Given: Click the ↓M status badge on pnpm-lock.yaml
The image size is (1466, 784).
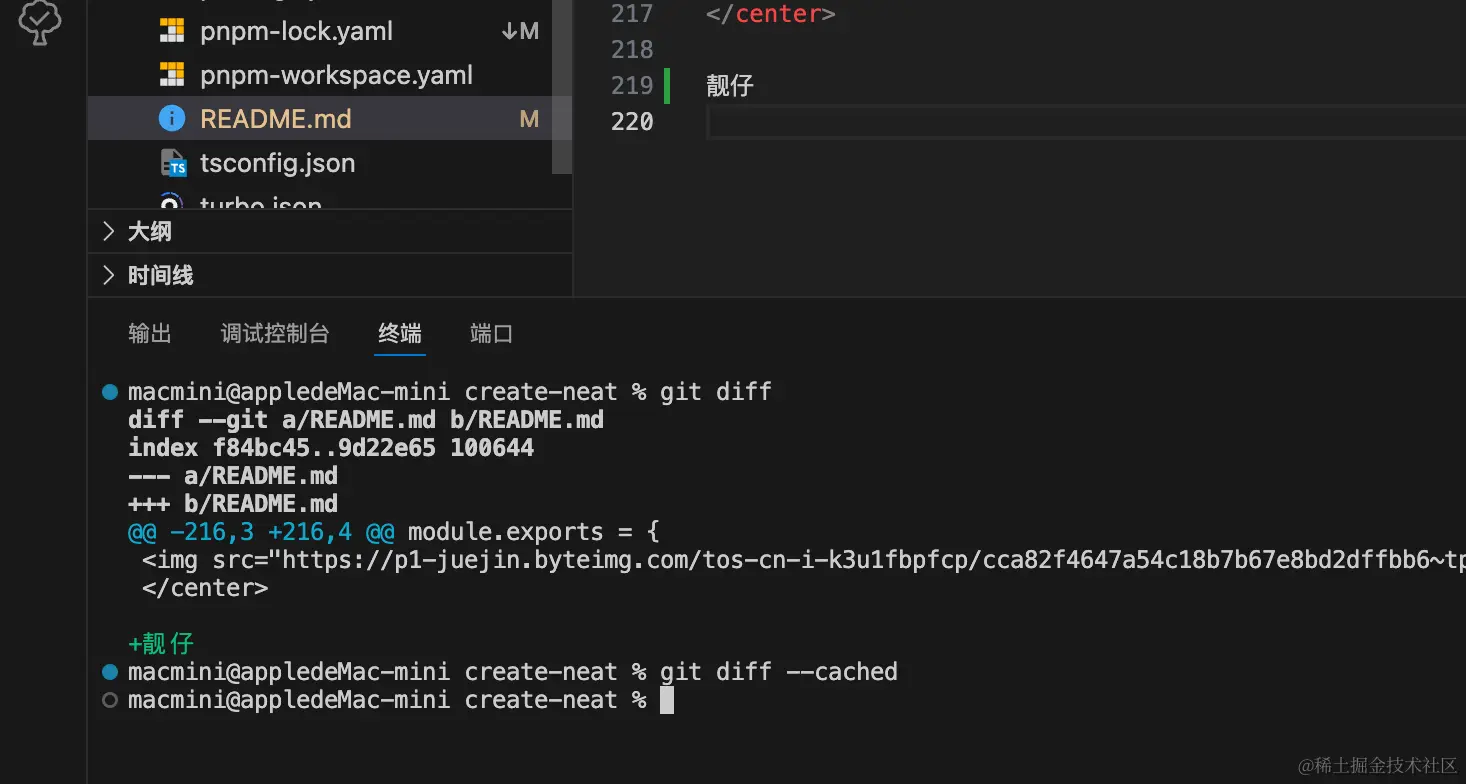Looking at the screenshot, I should pos(520,31).
